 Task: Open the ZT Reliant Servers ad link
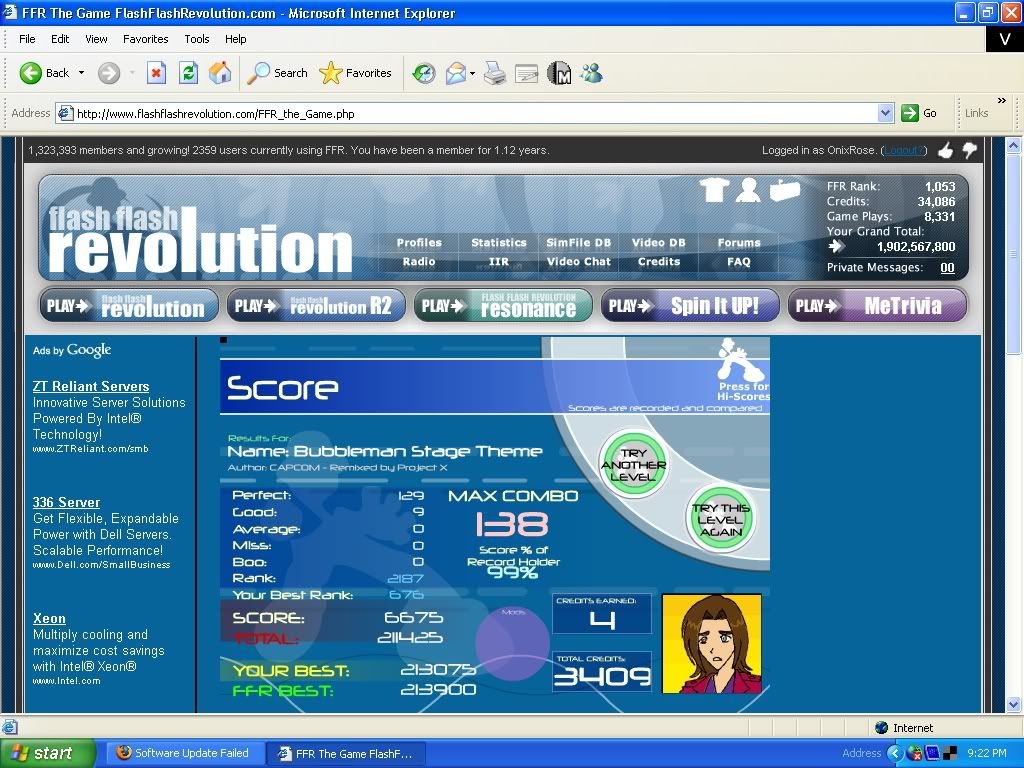91,386
